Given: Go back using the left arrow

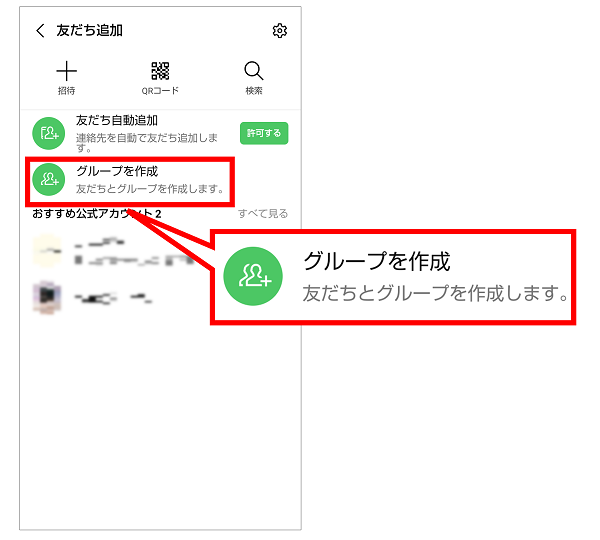Looking at the screenshot, I should click(x=40, y=31).
